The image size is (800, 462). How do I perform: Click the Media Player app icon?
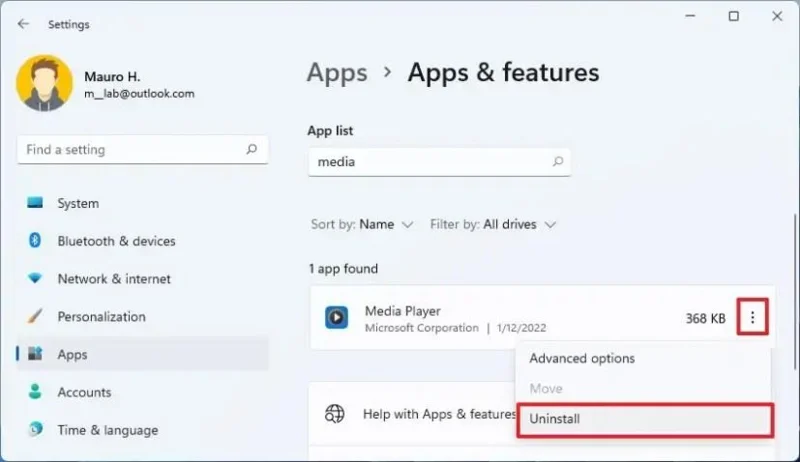(x=337, y=317)
